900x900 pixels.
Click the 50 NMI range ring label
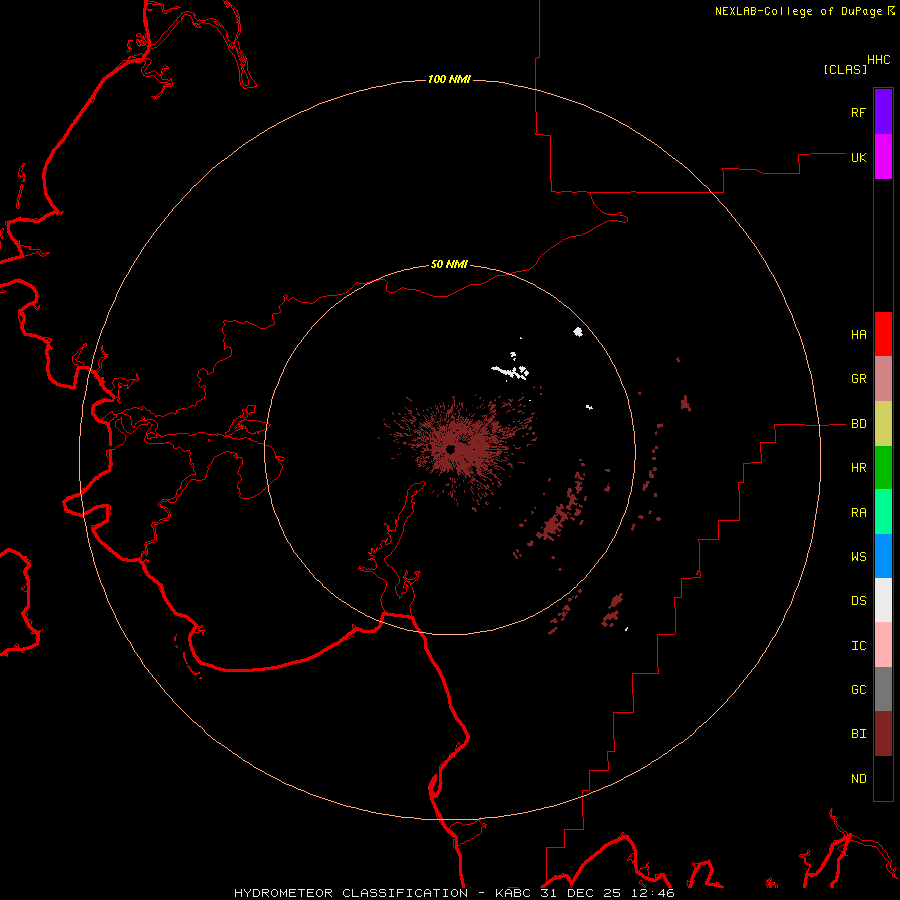point(449,264)
